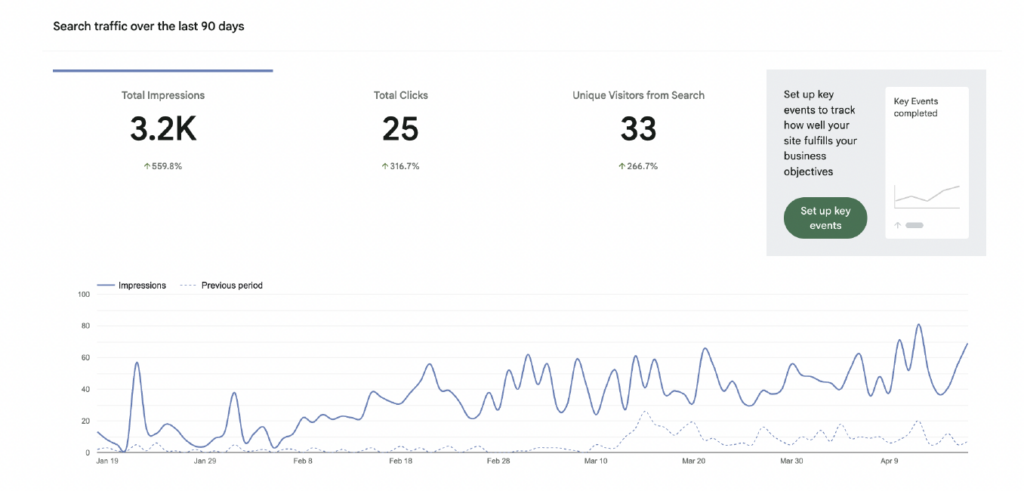Click the Search traffic over last 90 days heading

148,26
